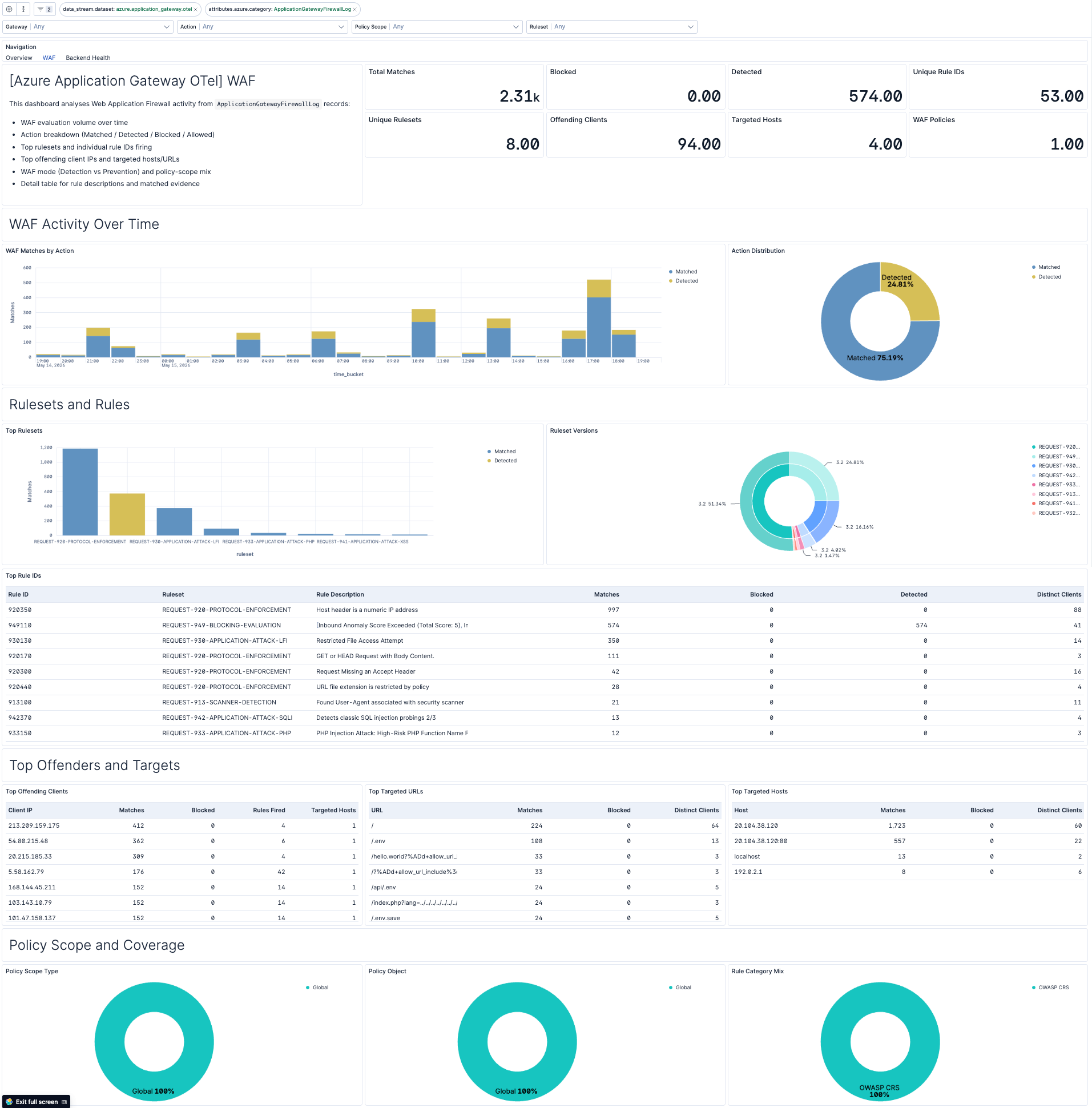
Task: Open the WAF navigation link
Action: click(49, 58)
